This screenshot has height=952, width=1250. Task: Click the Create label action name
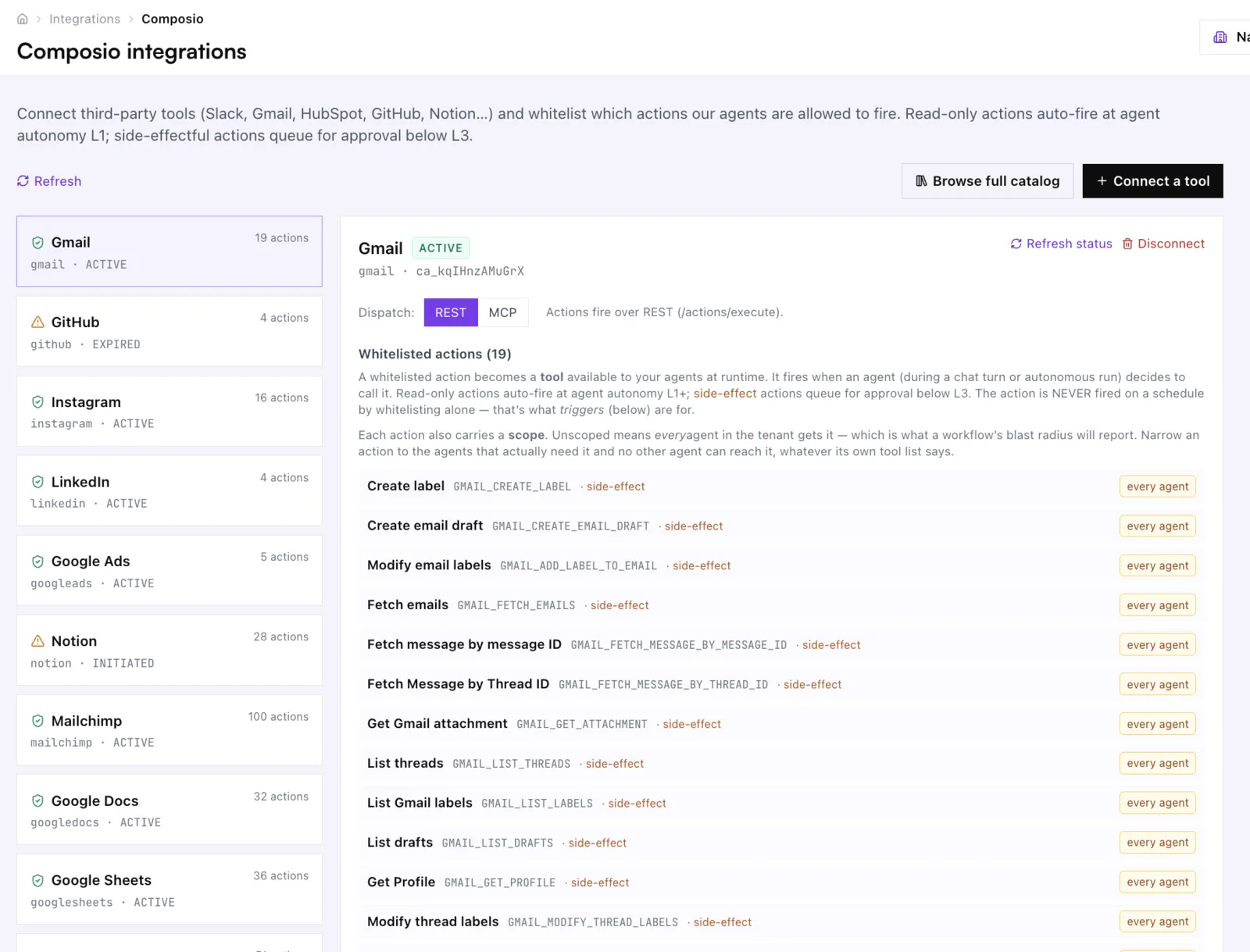(405, 486)
